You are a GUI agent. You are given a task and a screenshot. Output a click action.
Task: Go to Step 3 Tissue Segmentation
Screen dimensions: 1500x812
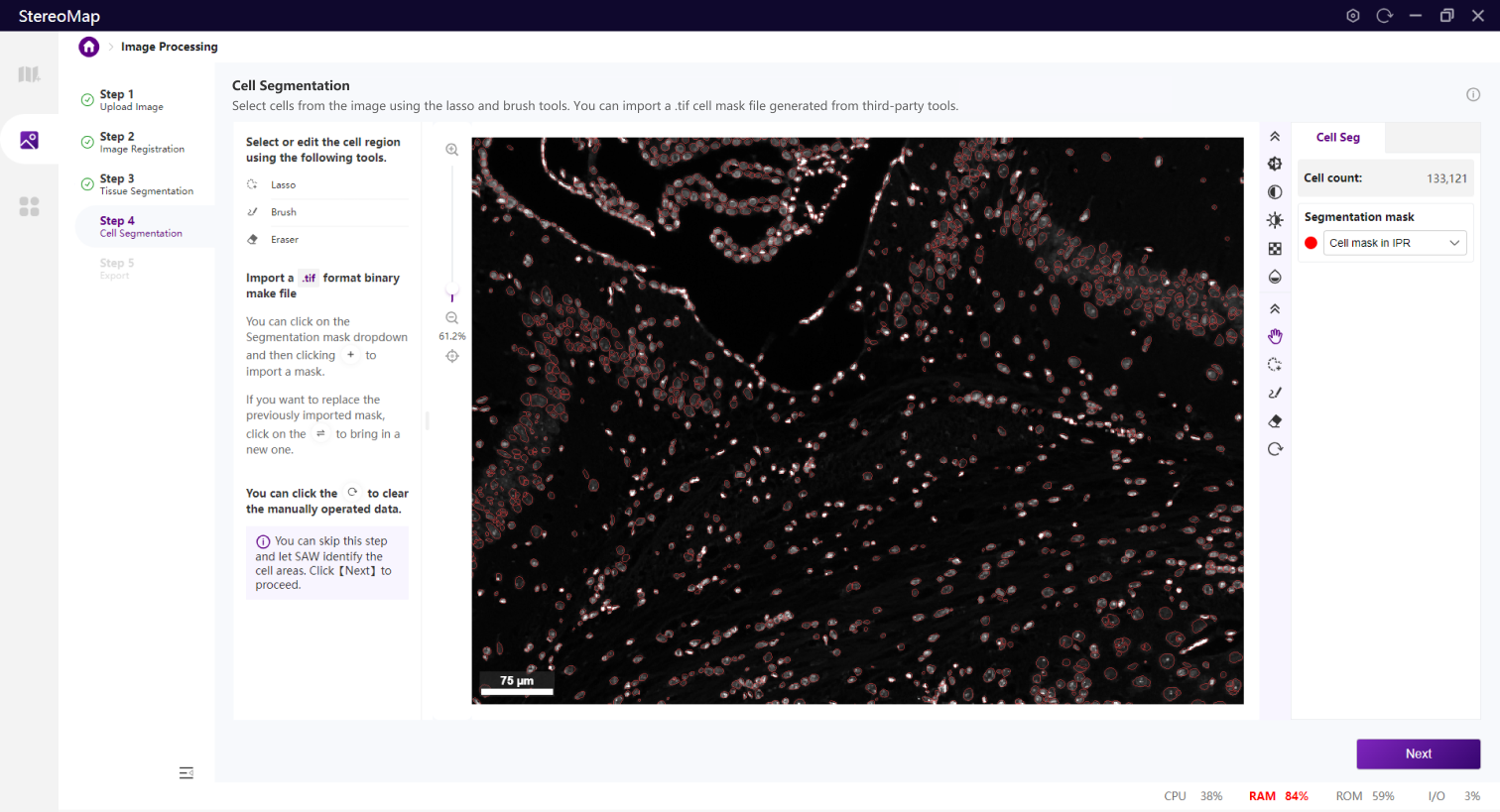point(145,184)
